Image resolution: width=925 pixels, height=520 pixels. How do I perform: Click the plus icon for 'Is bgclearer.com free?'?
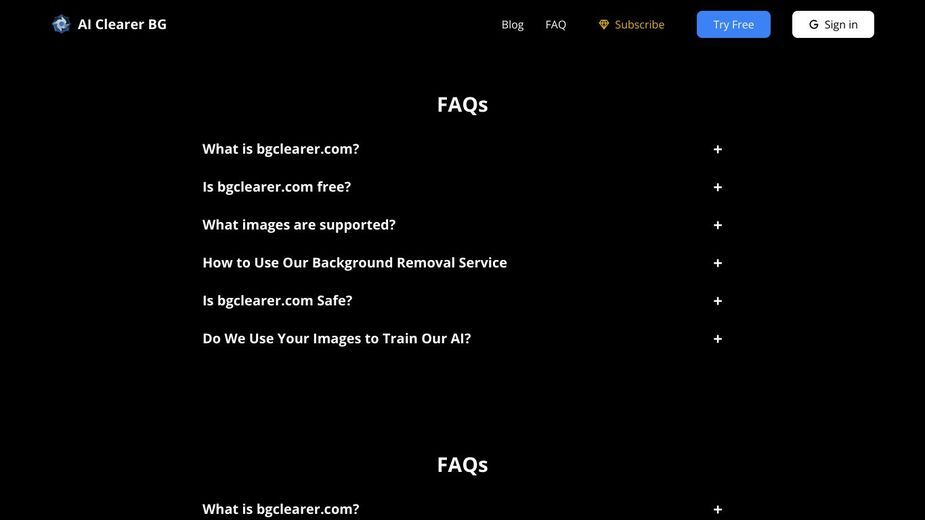click(717, 187)
